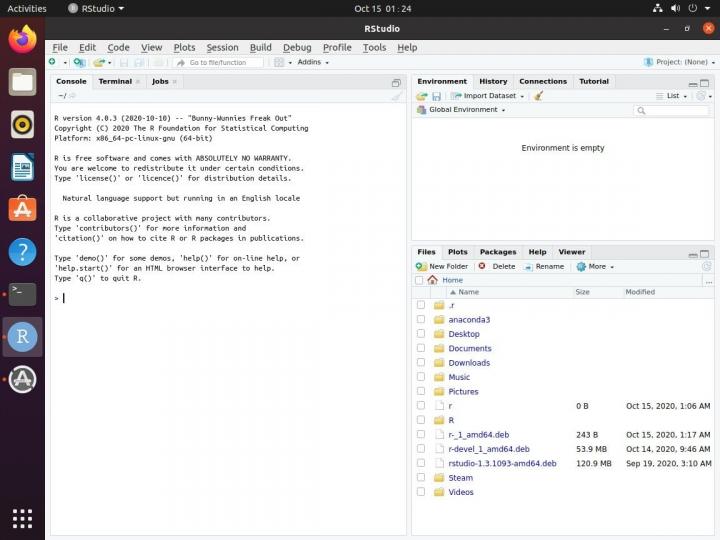Viewport: 720px width, 540px height.
Task: Click the New File icon in toolbar
Action: [x=52, y=62]
